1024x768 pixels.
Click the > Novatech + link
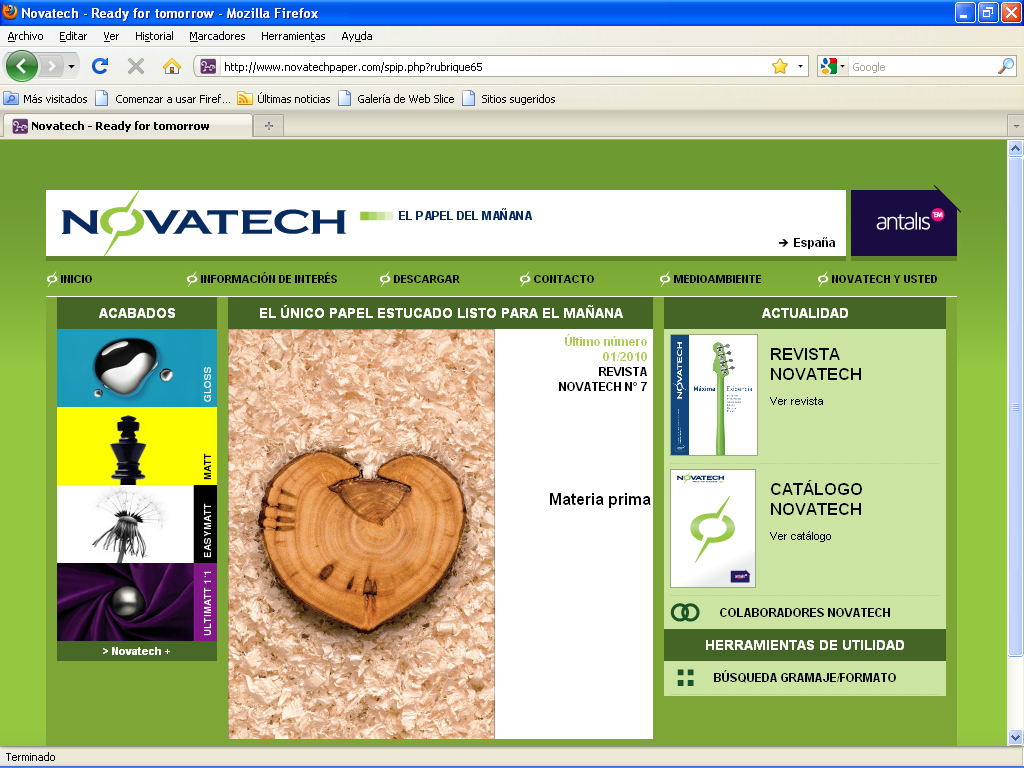(x=136, y=651)
